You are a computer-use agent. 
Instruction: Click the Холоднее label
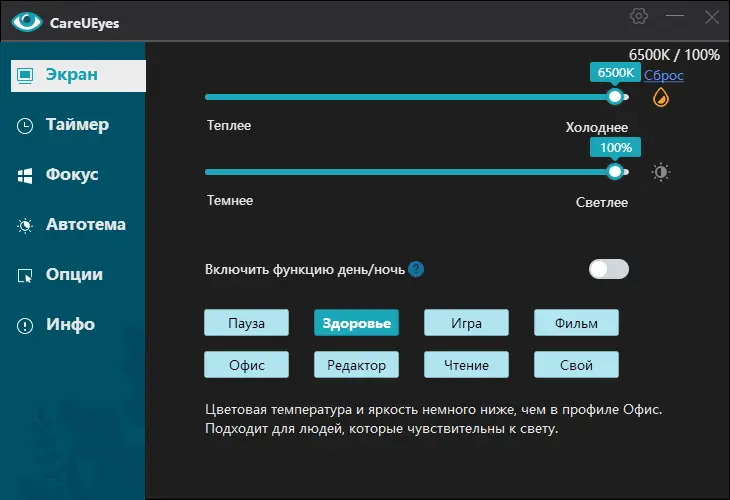pos(597,128)
